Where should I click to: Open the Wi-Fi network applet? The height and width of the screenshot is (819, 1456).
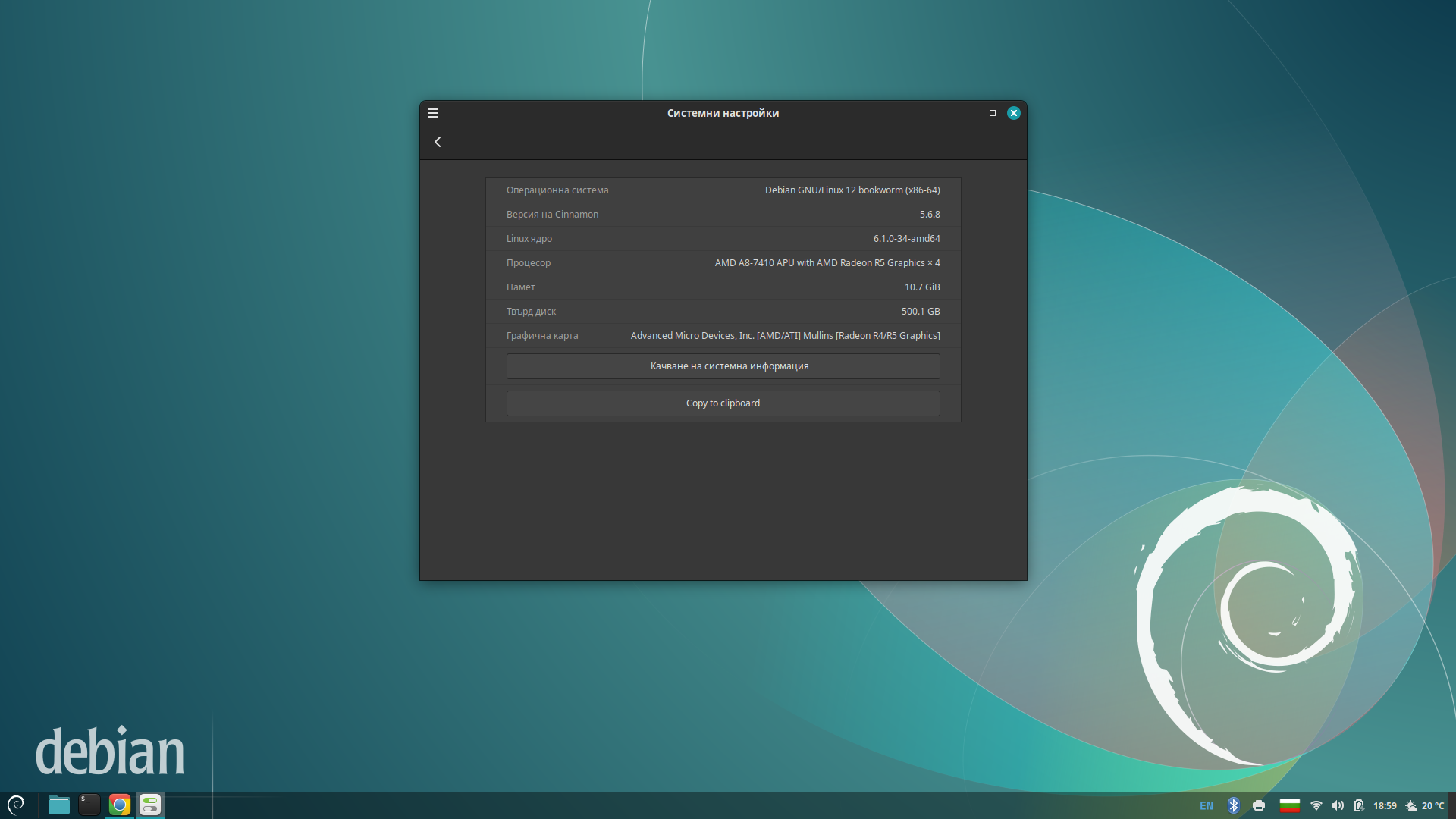(1316, 805)
